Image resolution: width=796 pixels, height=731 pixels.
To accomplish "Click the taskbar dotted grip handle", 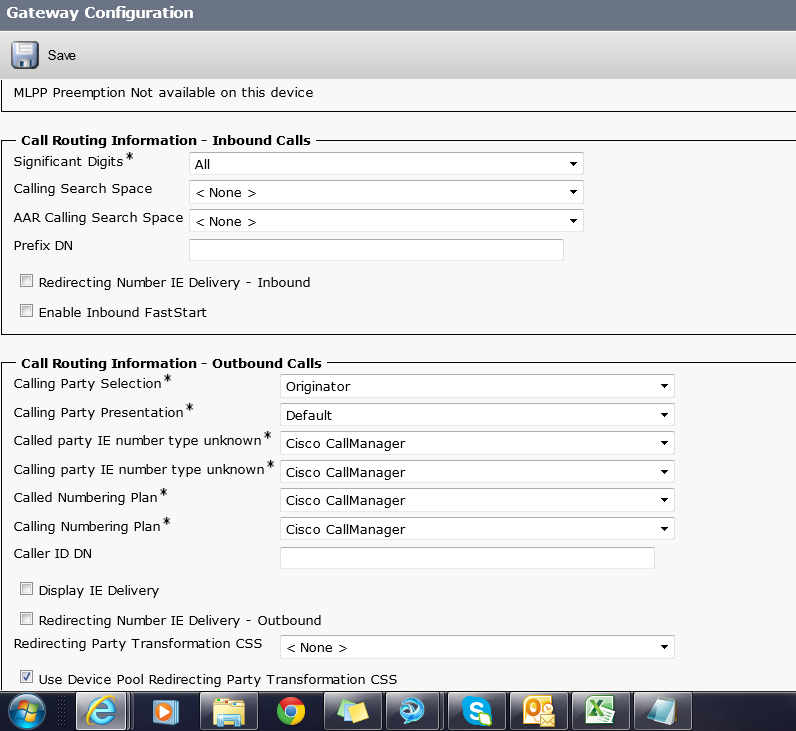I will click(61, 711).
